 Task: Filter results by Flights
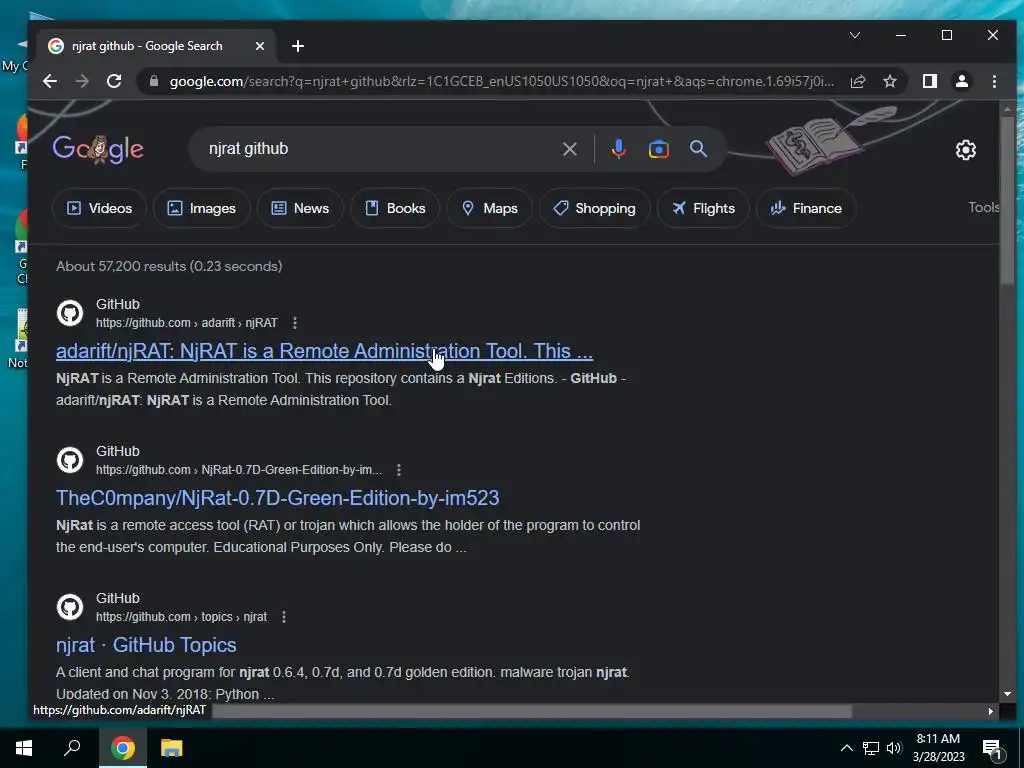pos(703,208)
